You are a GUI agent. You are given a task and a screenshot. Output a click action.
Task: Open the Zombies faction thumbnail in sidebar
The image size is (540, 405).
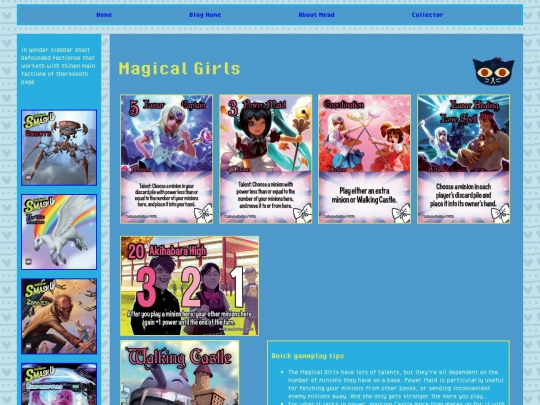(x=59, y=316)
